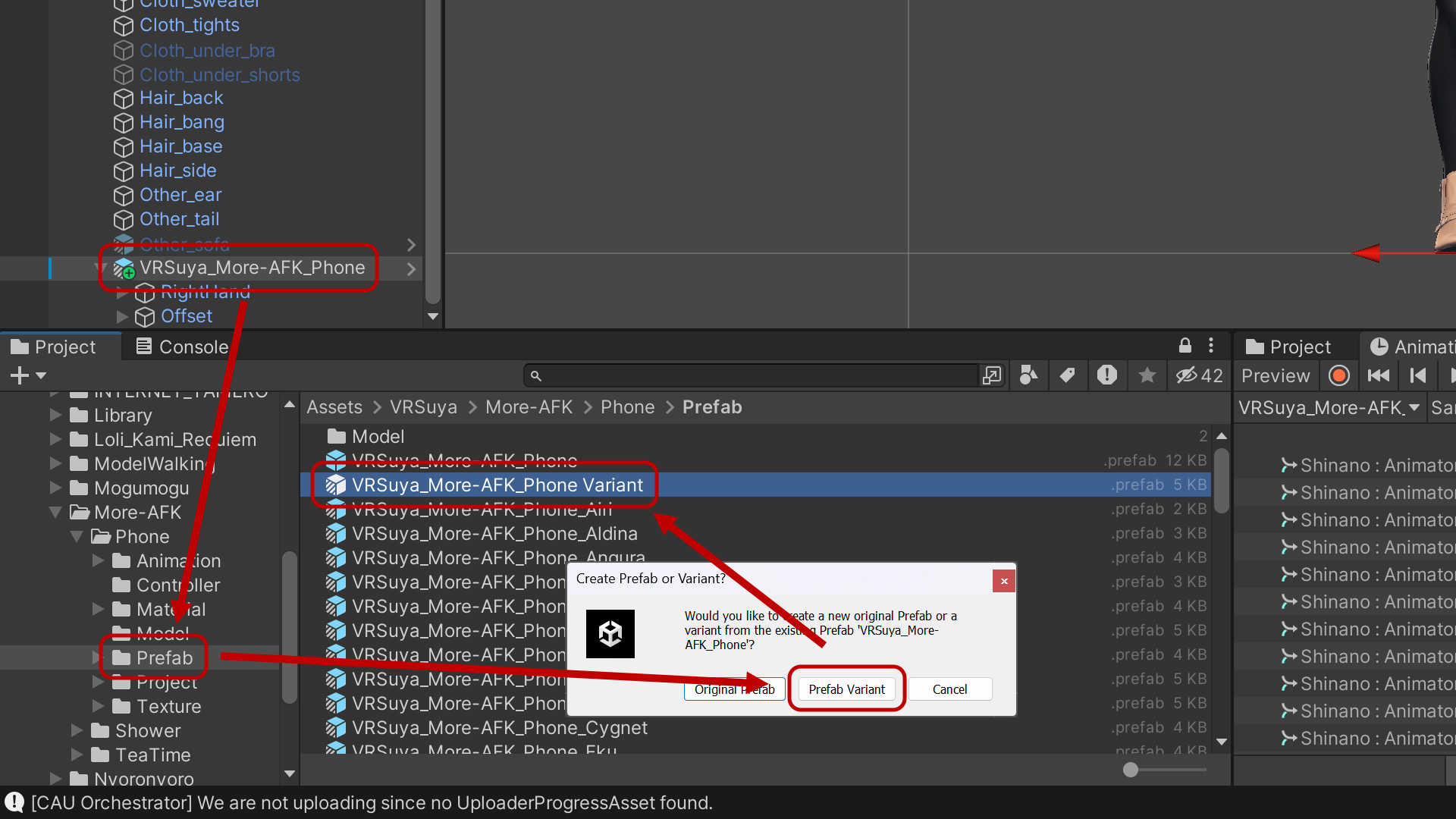Click the Model folder icon in asset list

(x=337, y=437)
